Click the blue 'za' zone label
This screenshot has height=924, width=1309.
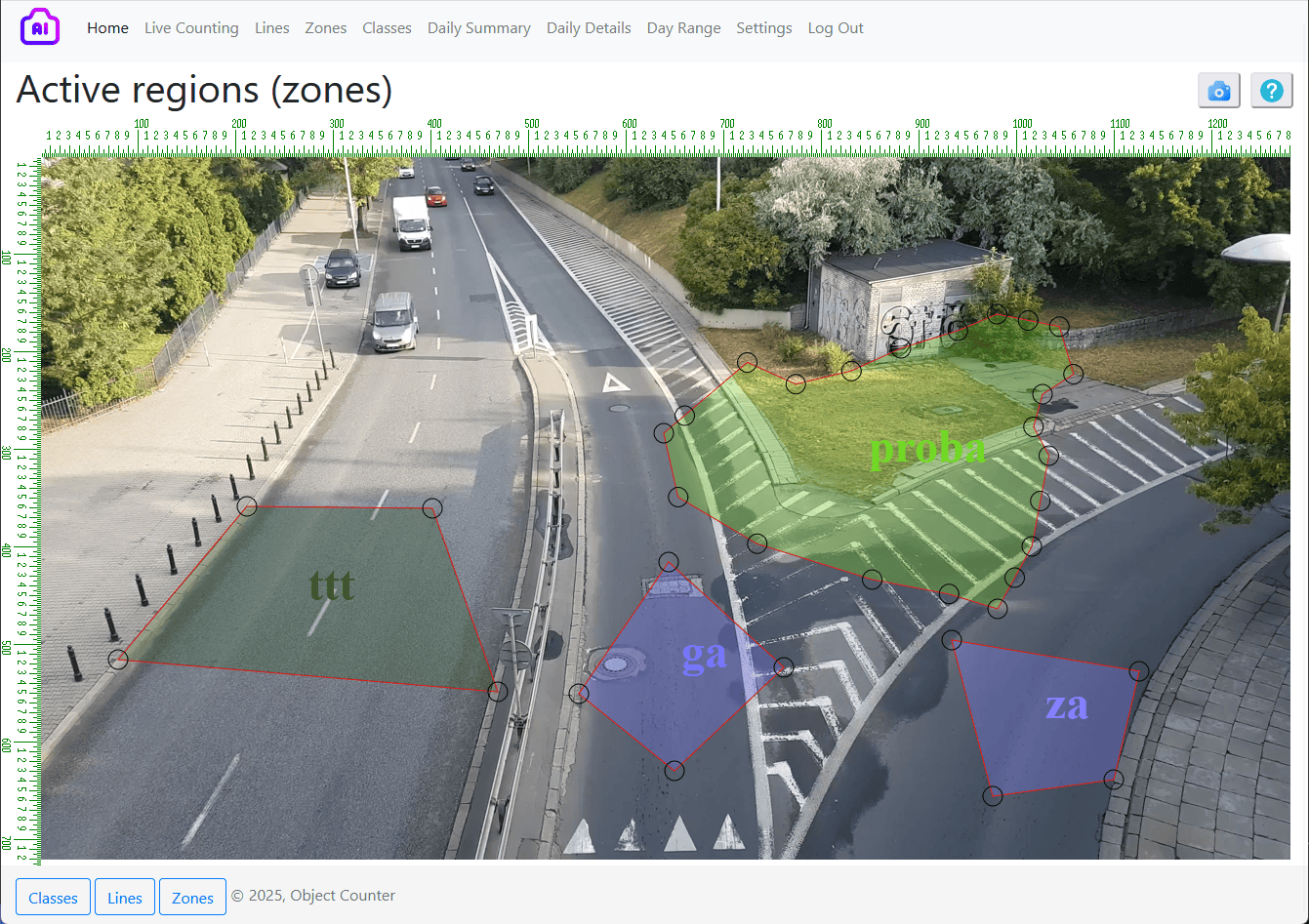1066,705
